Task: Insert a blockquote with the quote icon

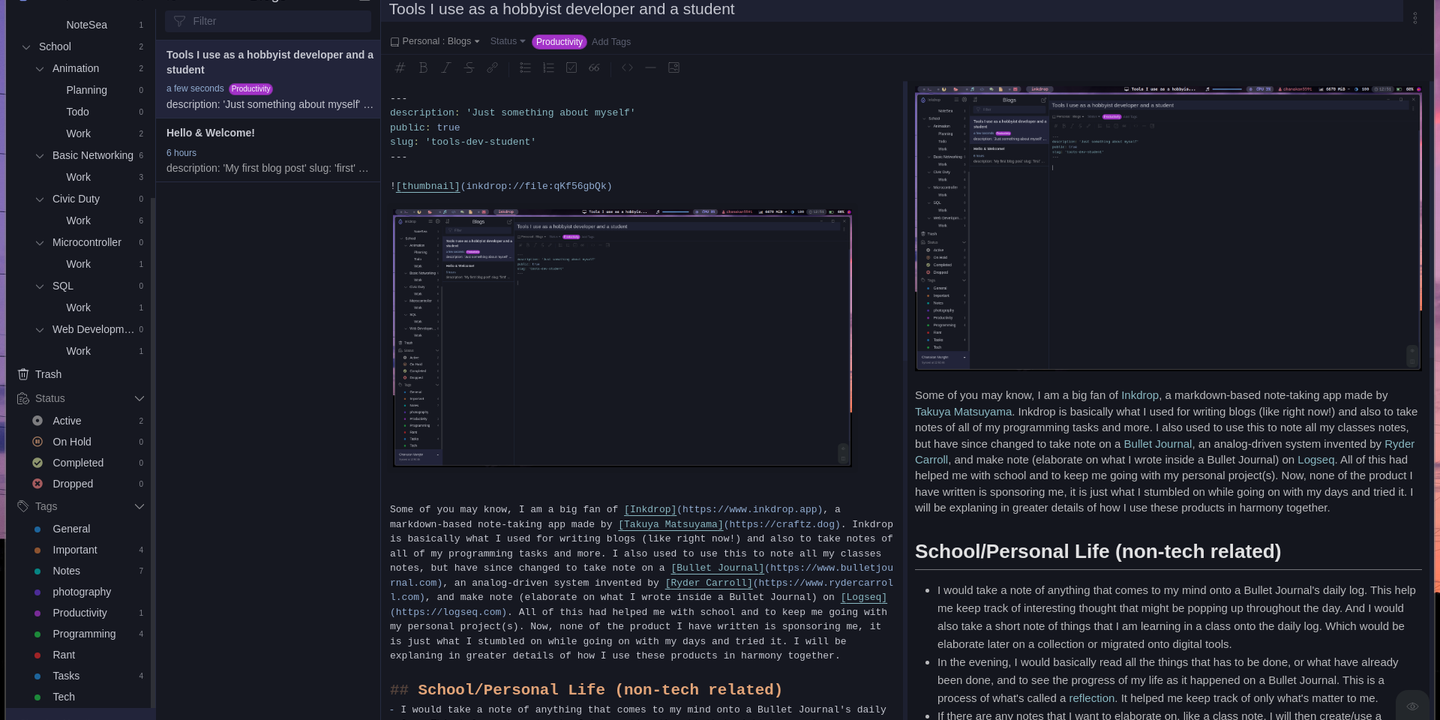Action: pos(594,68)
